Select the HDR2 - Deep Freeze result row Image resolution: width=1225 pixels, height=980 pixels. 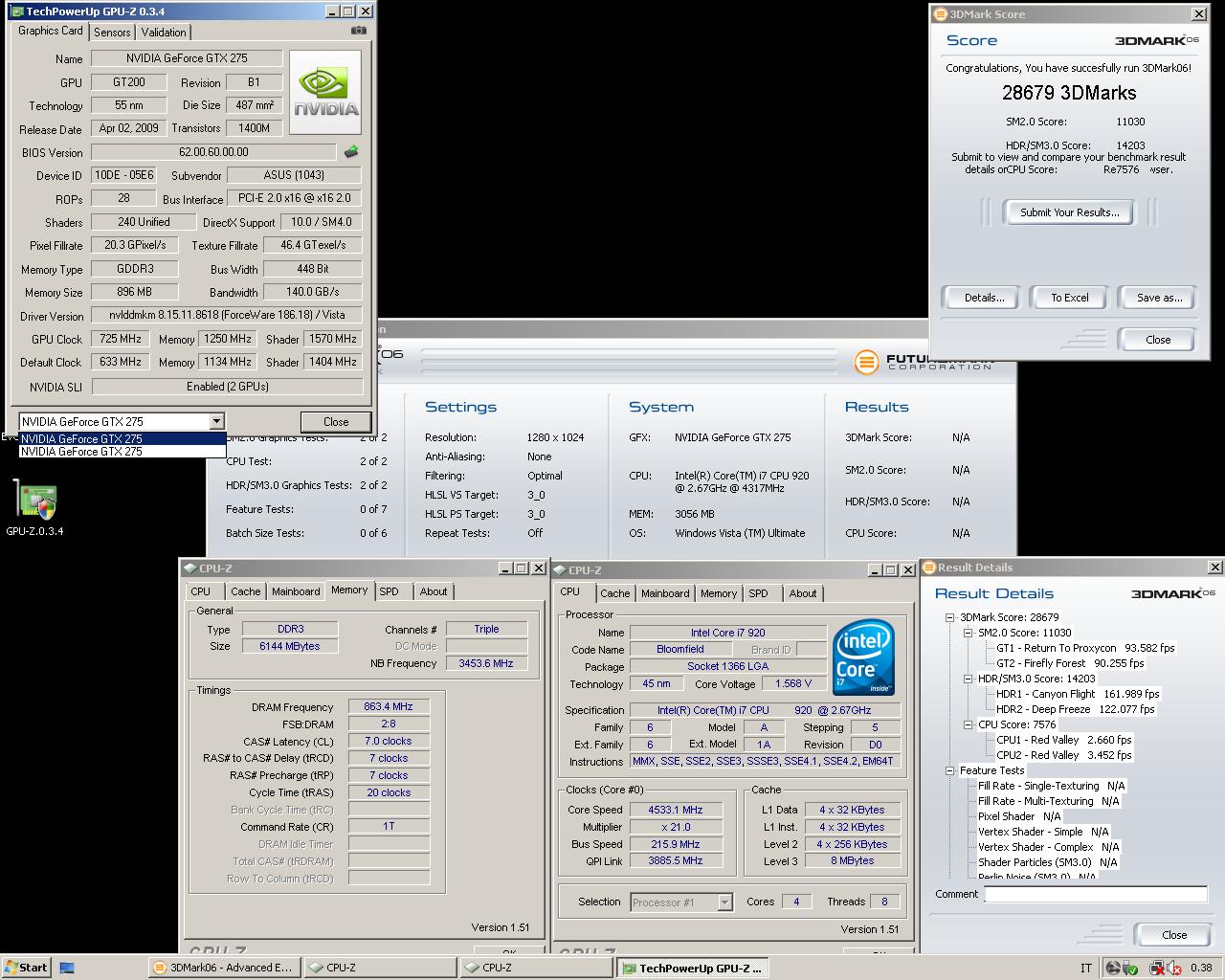1075,709
